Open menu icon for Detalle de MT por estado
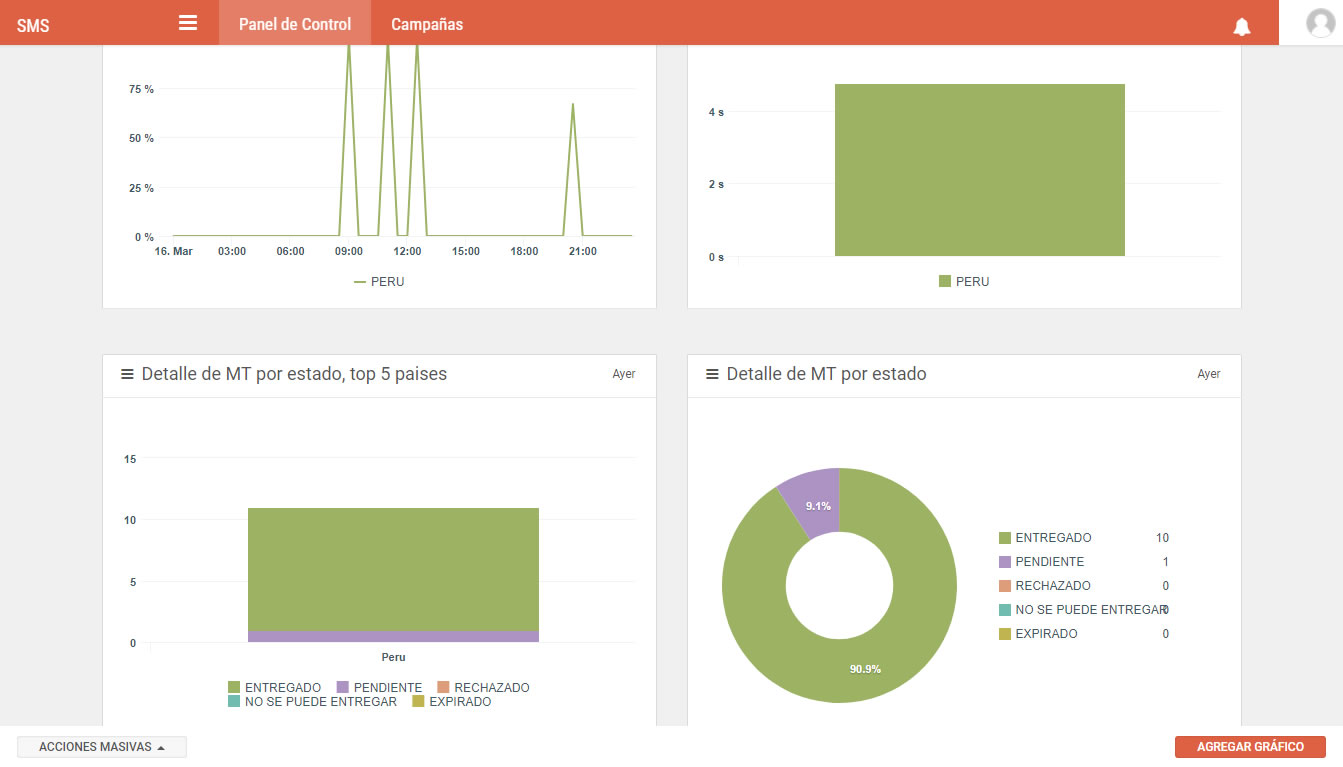 [x=712, y=374]
